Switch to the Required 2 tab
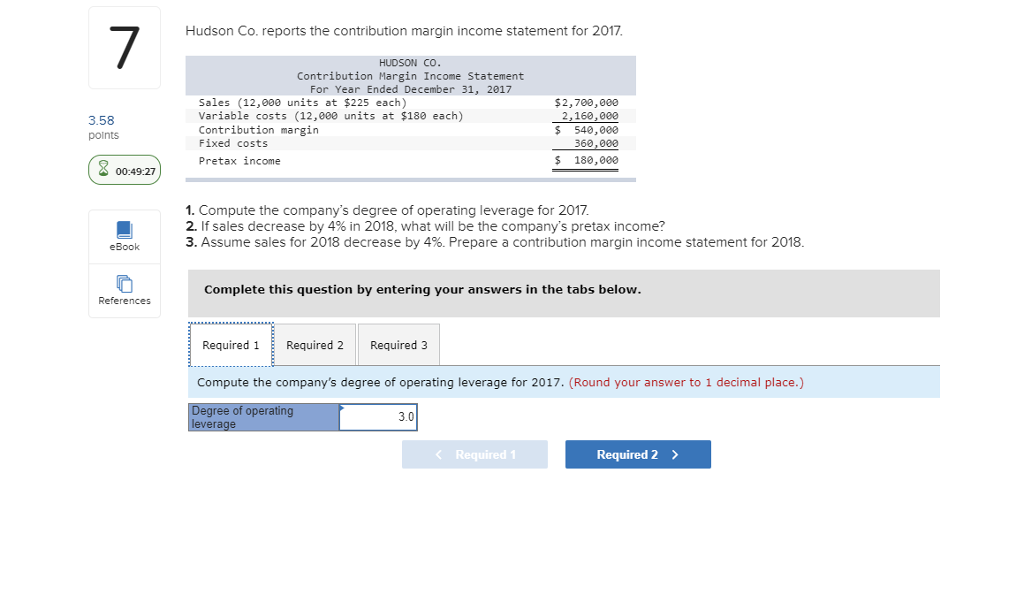 coord(315,345)
